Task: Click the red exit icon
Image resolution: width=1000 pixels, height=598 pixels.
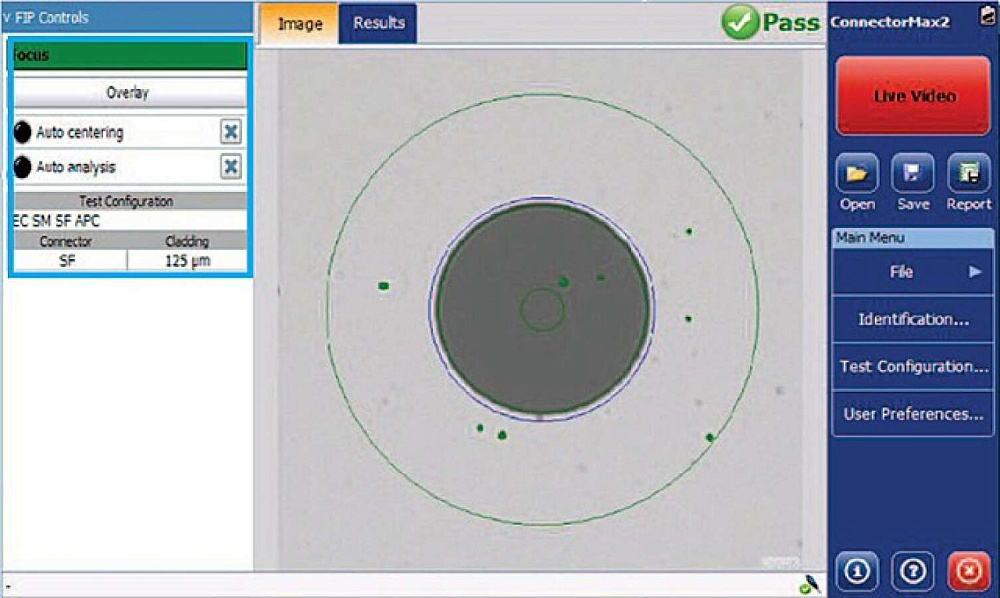Action: click(967, 571)
